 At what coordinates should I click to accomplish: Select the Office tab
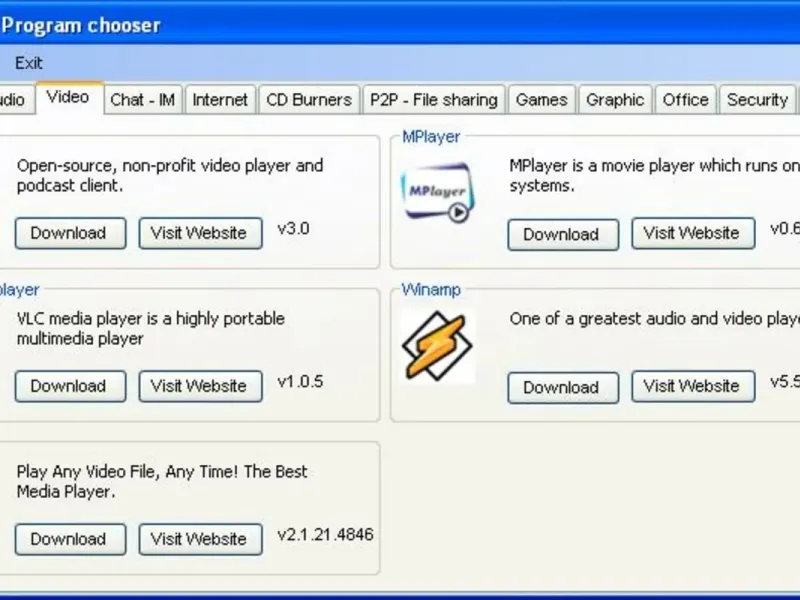[x=685, y=99]
